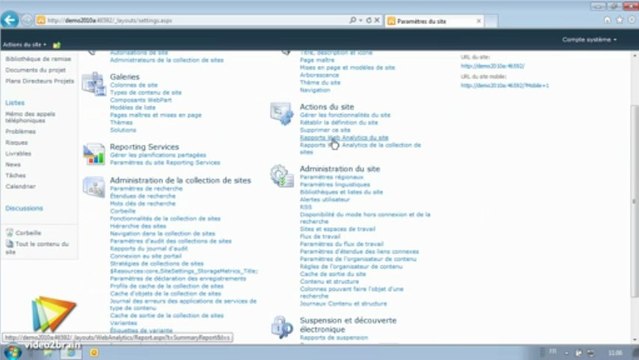Screen dimensions: 639x360
Task: Click the system tray clock
Action: click(615, 353)
